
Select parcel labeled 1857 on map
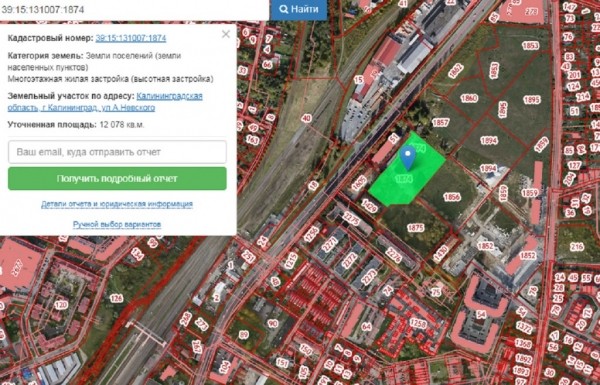(x=440, y=122)
